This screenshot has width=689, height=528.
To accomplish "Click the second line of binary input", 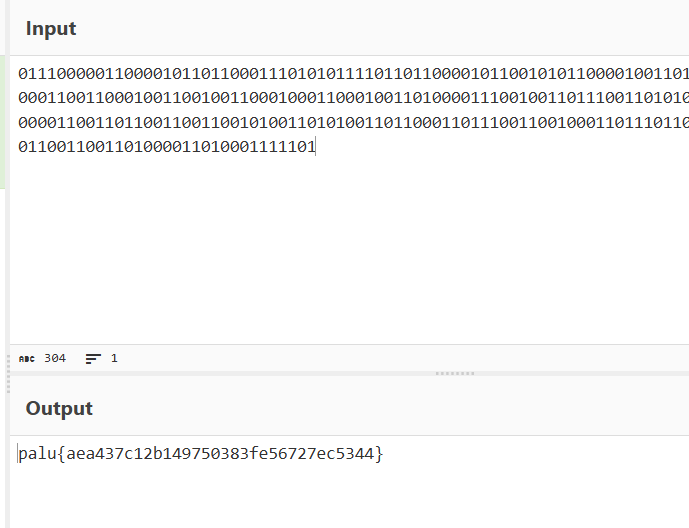I will [x=300, y=98].
